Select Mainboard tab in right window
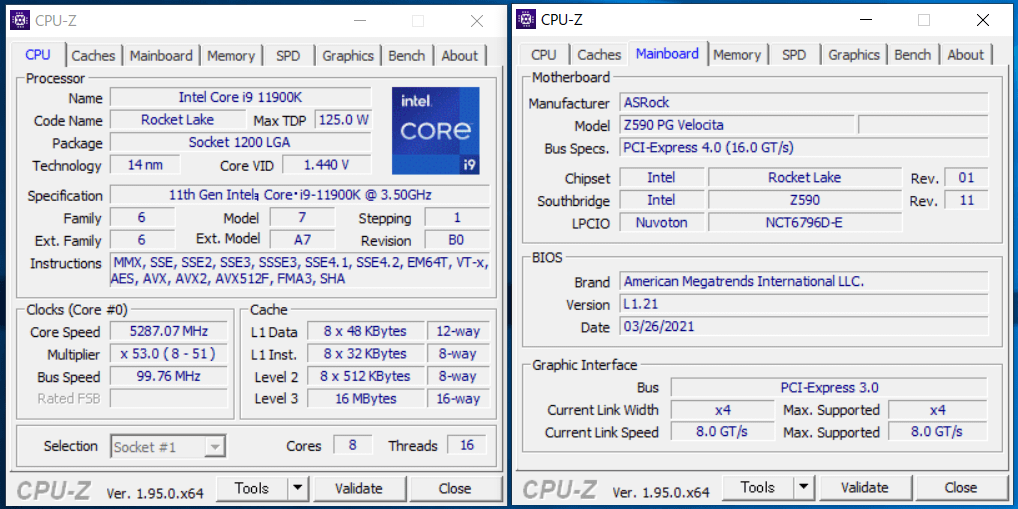This screenshot has height=509, width=1018. 667,53
